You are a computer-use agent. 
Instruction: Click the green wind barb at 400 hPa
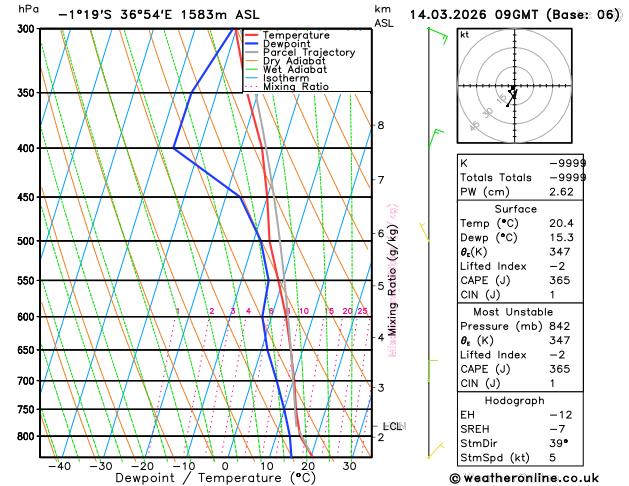435,139
